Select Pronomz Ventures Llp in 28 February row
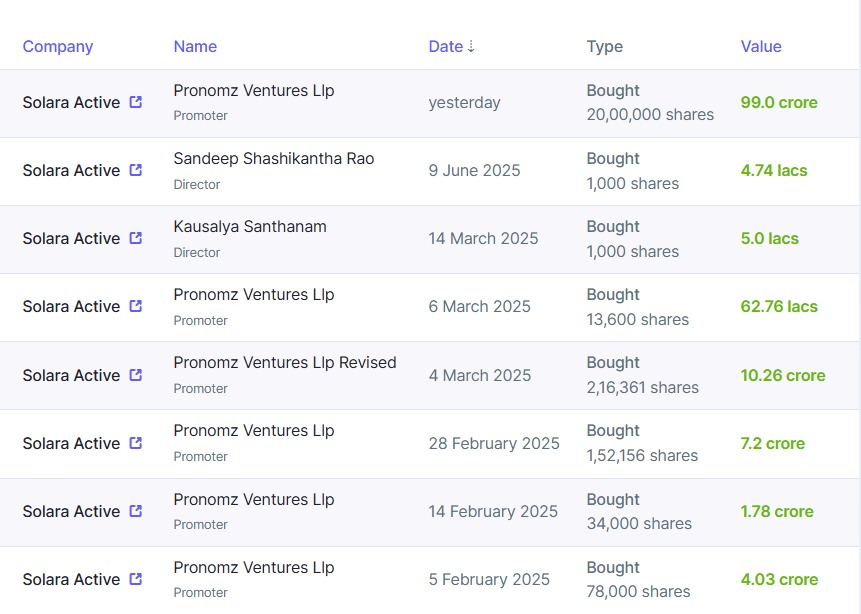The height and width of the screenshot is (614, 861). point(254,431)
